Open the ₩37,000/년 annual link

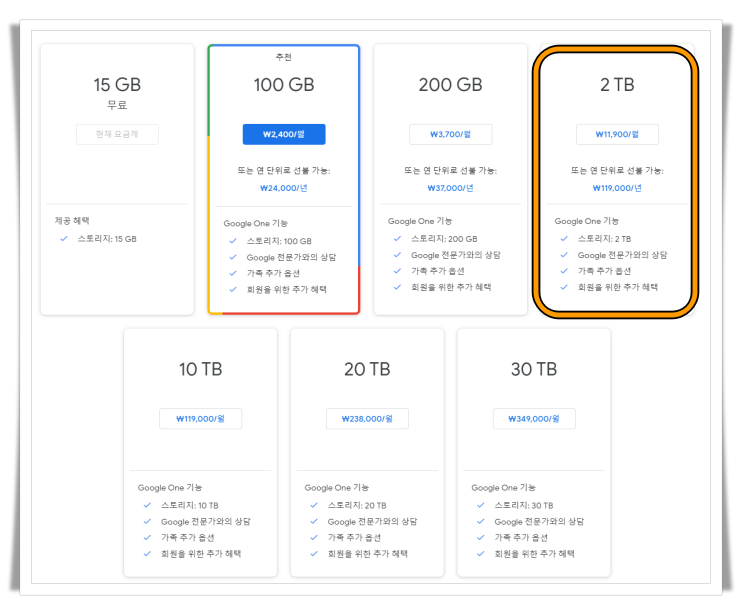pyautogui.click(x=450, y=188)
